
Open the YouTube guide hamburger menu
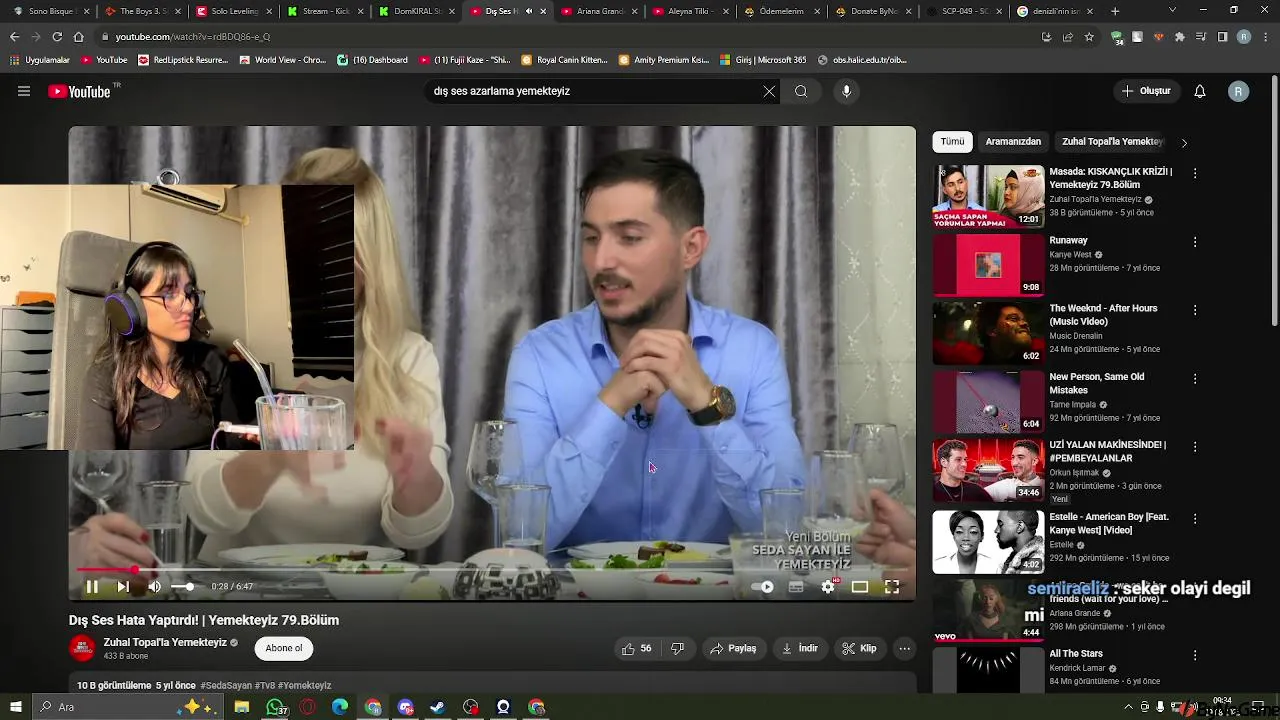point(24,91)
